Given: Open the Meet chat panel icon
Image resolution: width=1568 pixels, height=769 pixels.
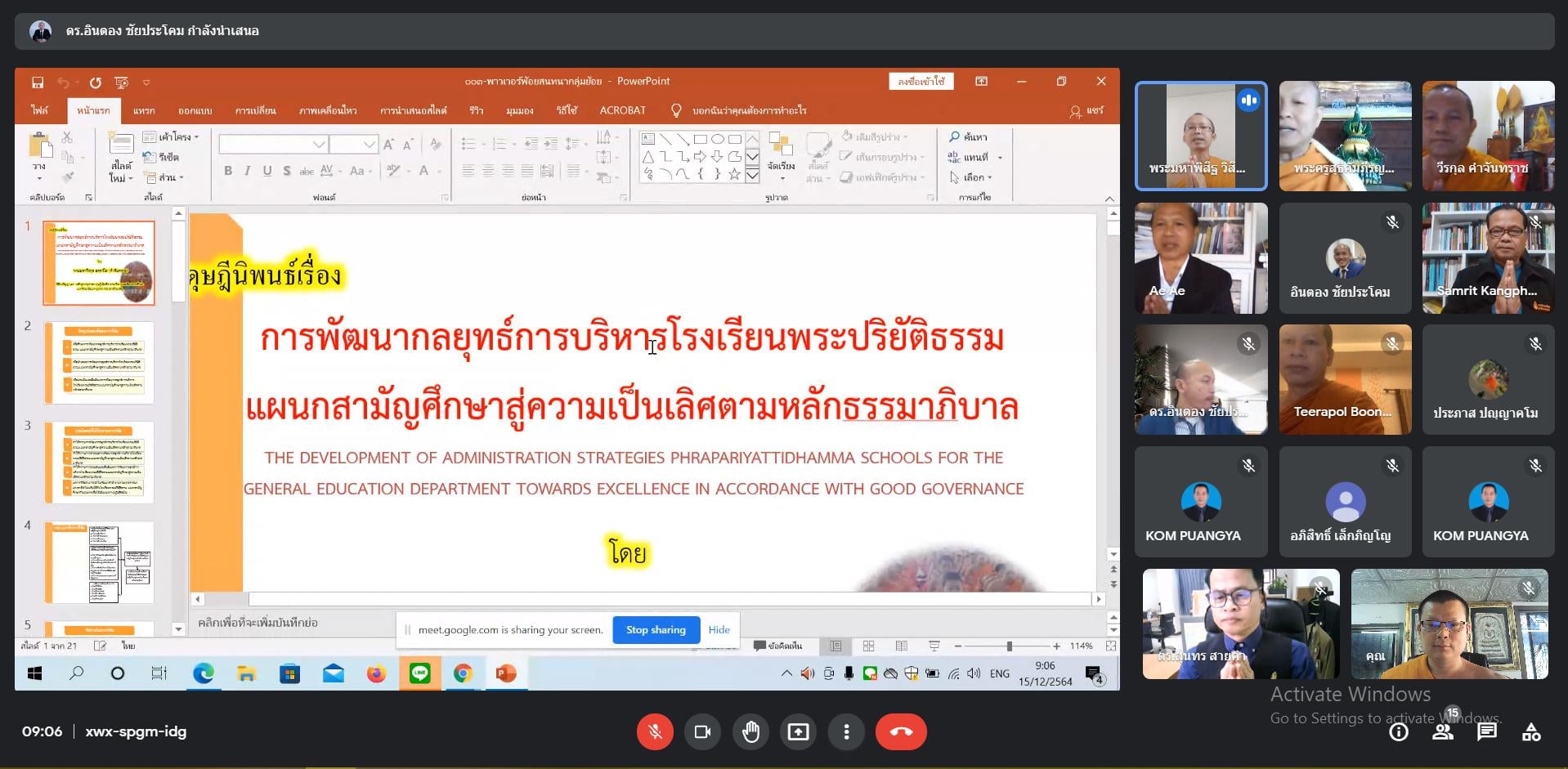Looking at the screenshot, I should click(1487, 732).
